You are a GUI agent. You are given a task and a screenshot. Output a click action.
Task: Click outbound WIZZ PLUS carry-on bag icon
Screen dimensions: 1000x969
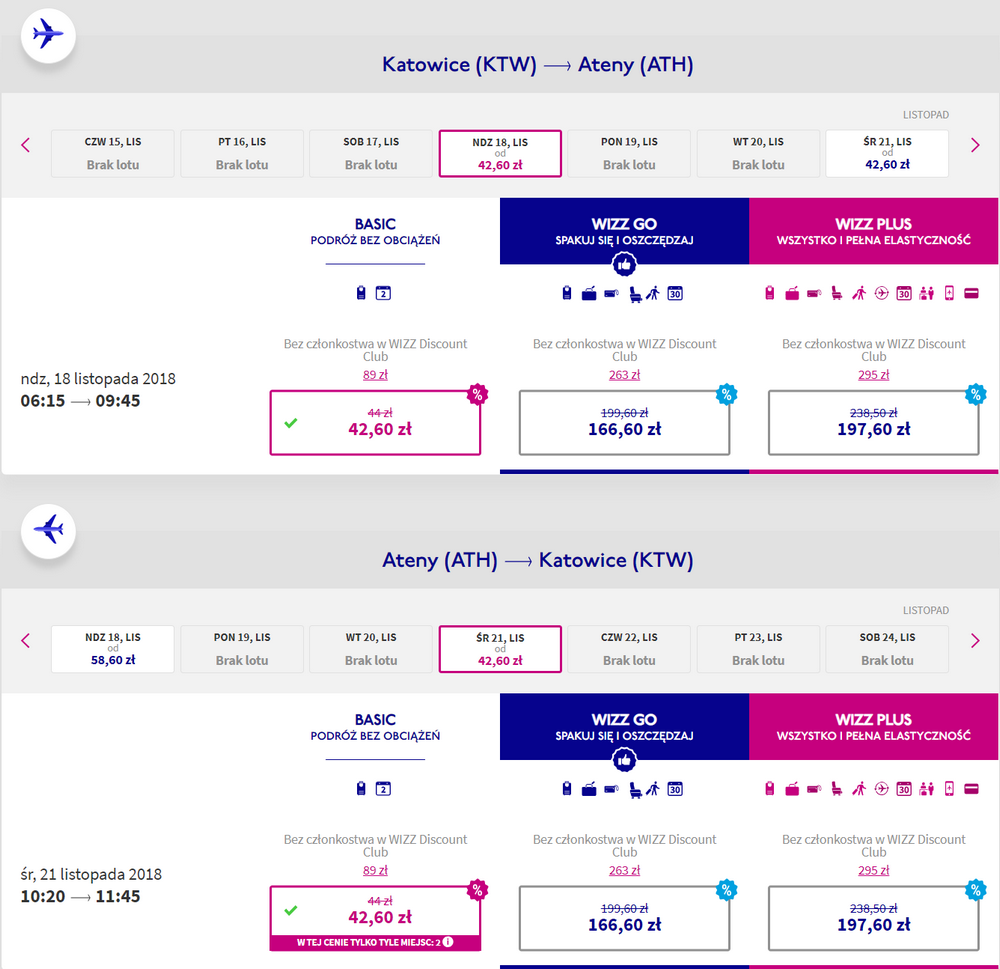[770, 293]
